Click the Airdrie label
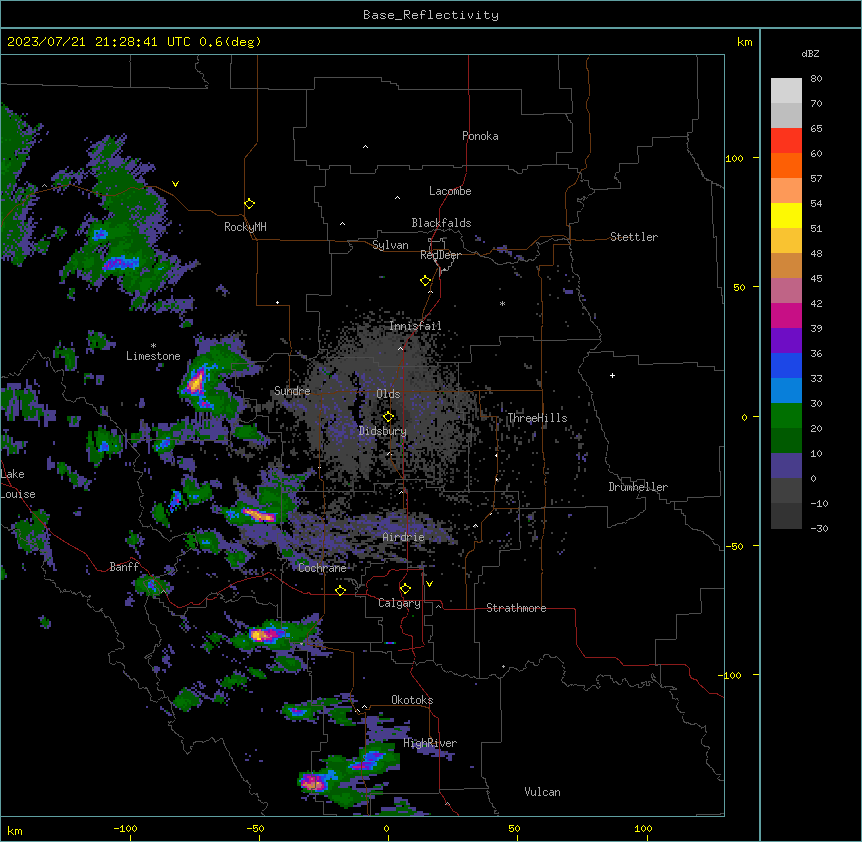 pos(404,537)
